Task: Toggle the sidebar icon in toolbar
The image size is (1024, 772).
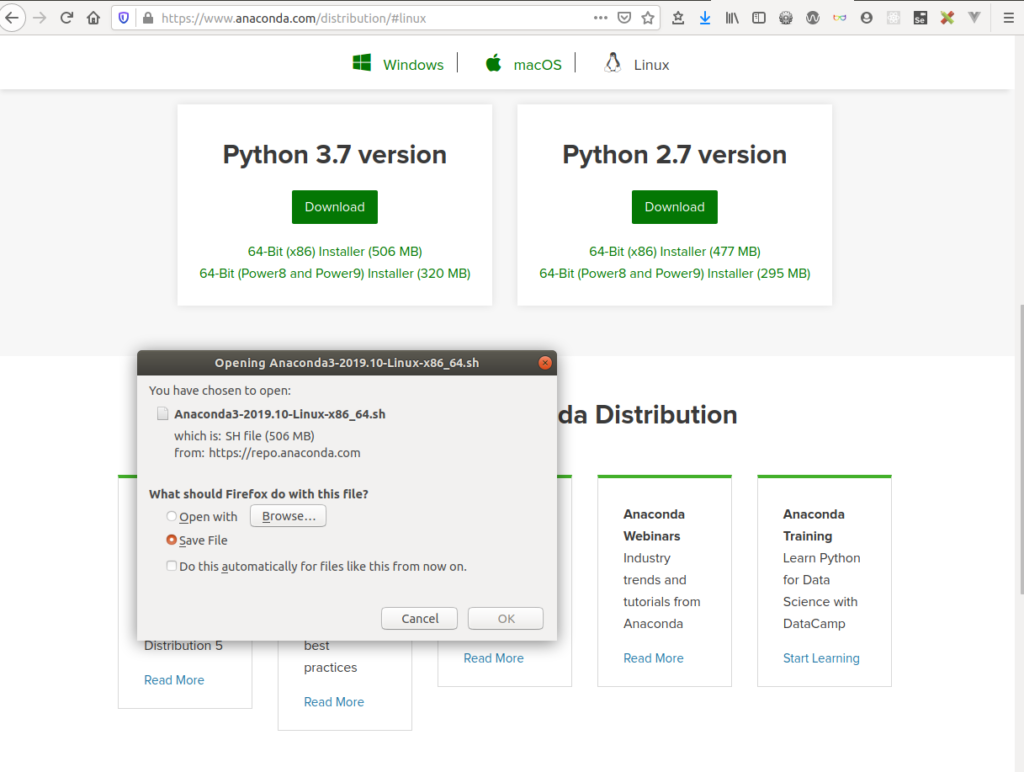Action: [x=757, y=17]
